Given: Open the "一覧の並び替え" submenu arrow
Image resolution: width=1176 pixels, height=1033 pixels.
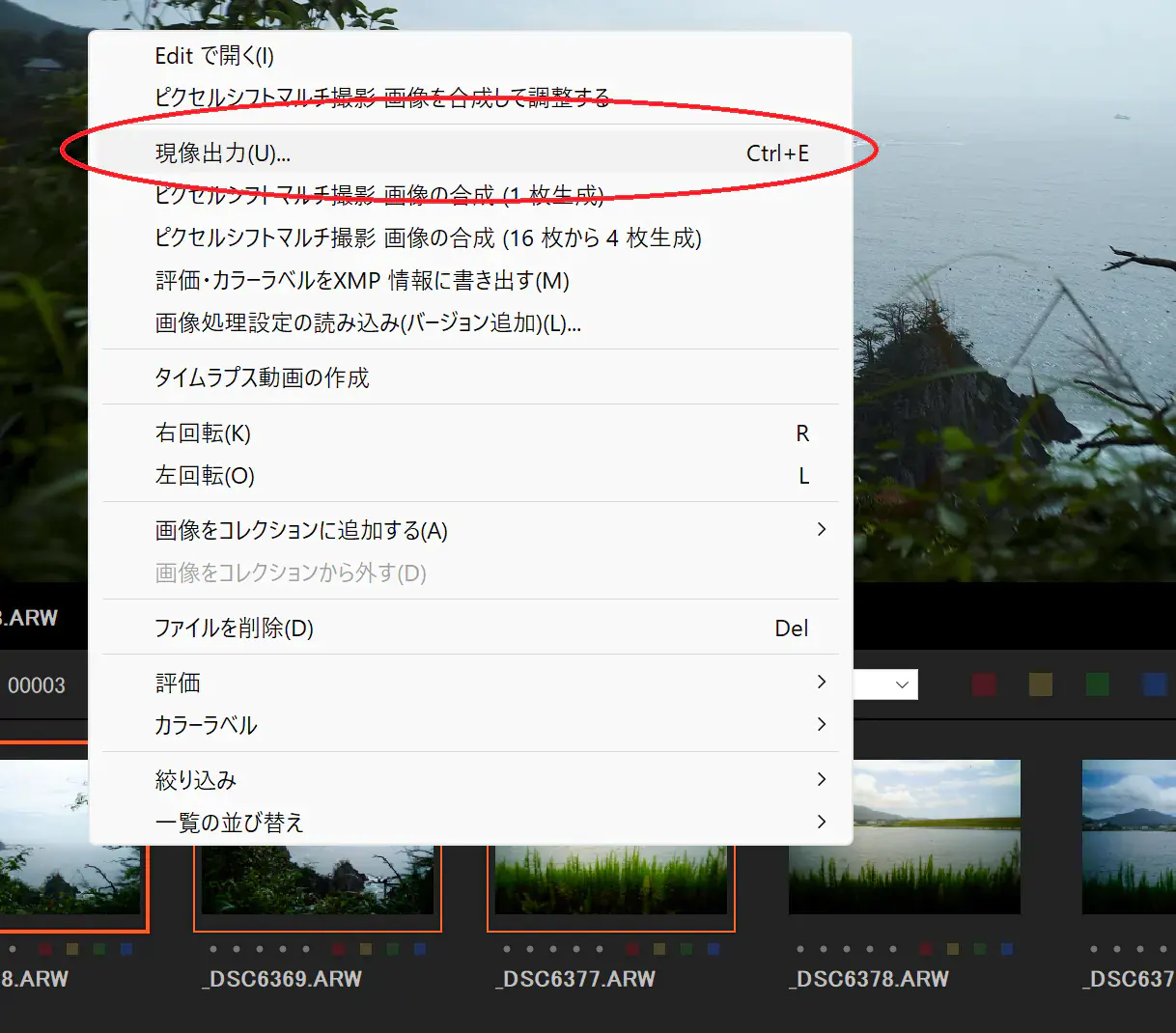Looking at the screenshot, I should tap(822, 822).
